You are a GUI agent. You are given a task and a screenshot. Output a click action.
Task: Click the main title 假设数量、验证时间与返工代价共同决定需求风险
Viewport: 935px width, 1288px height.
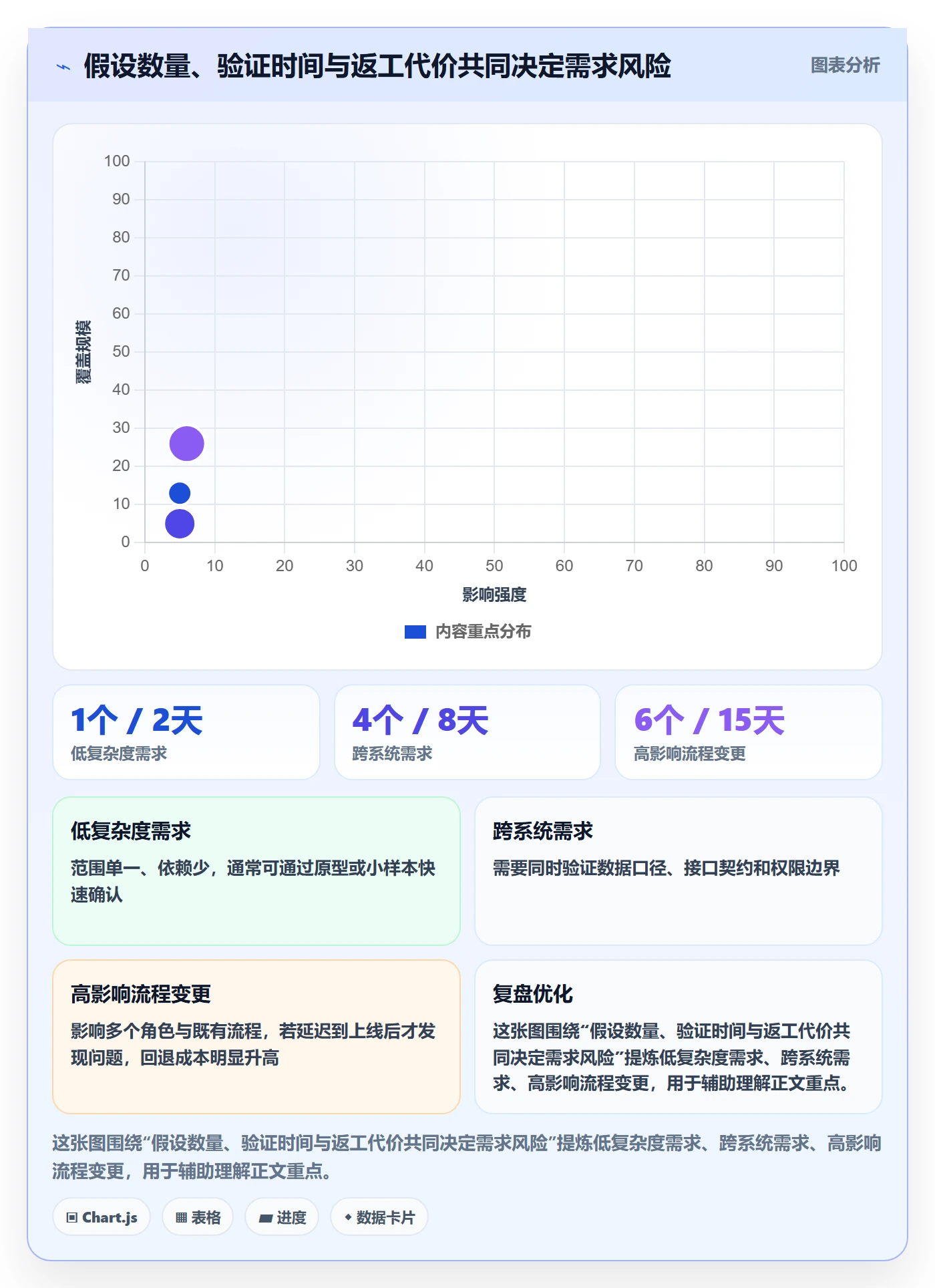tap(377, 66)
